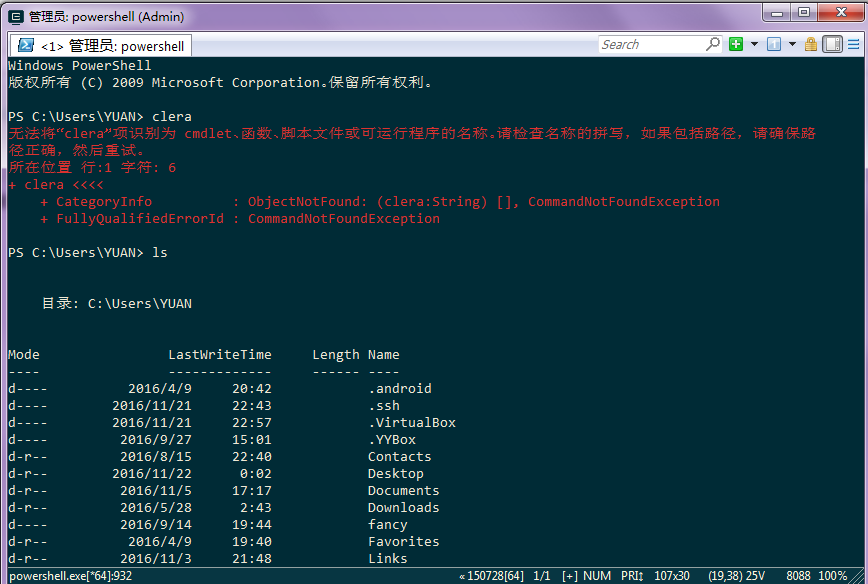Click the 'Links' folder name

coord(388,559)
